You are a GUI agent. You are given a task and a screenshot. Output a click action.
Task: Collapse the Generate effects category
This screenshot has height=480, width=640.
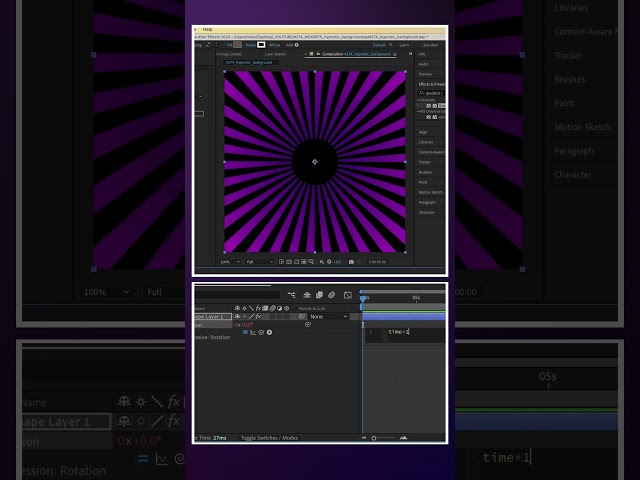[419, 100]
